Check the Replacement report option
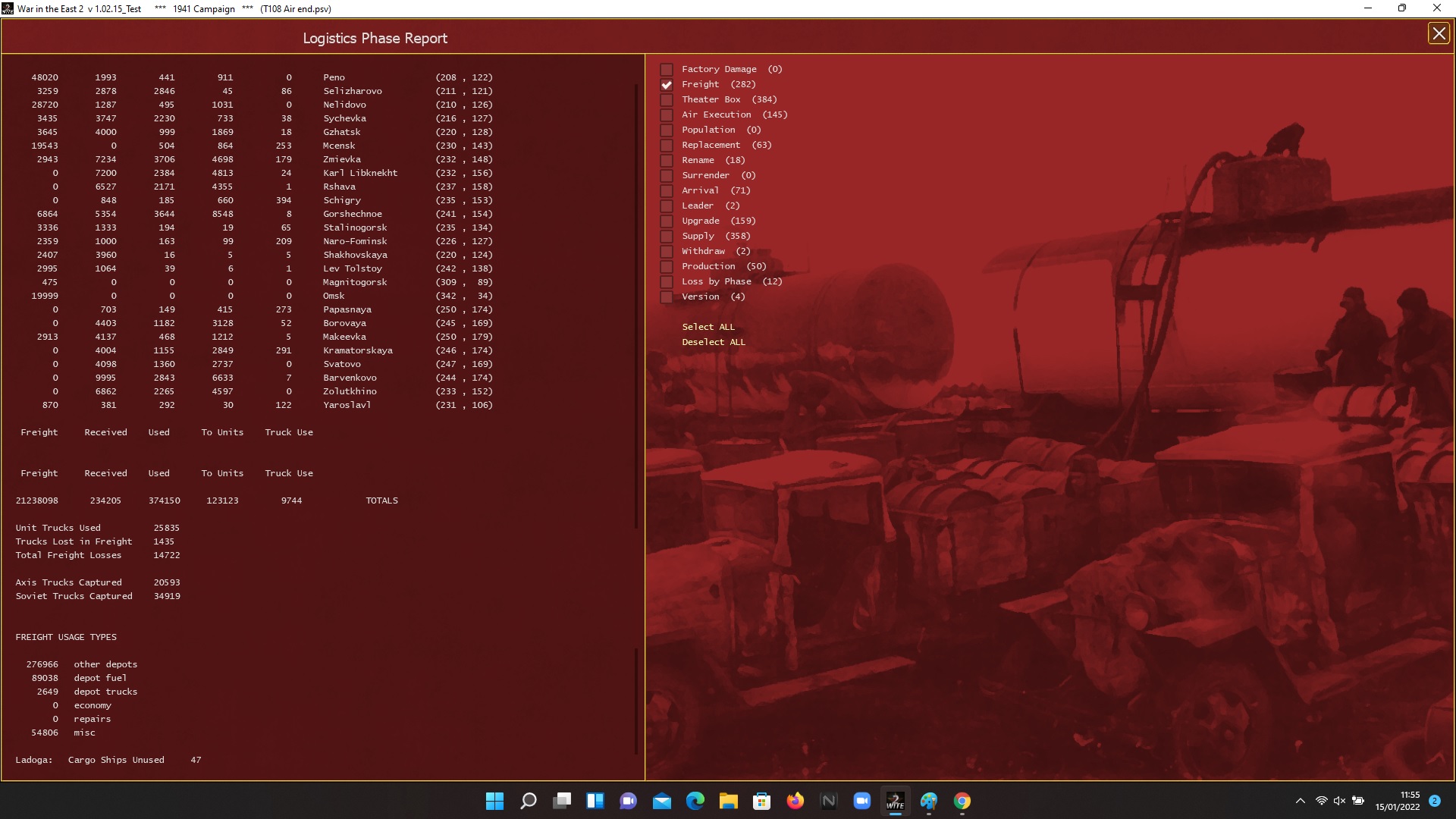 [x=667, y=146]
